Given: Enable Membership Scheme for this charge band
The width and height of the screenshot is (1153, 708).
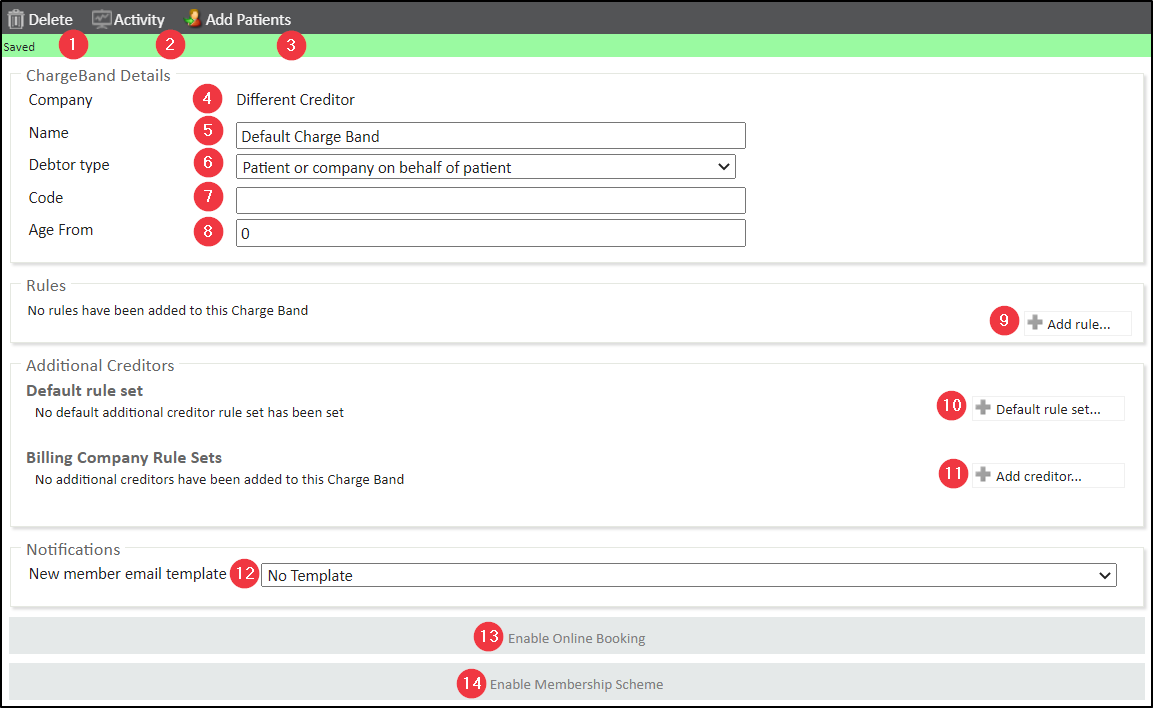Looking at the screenshot, I should click(x=576, y=684).
